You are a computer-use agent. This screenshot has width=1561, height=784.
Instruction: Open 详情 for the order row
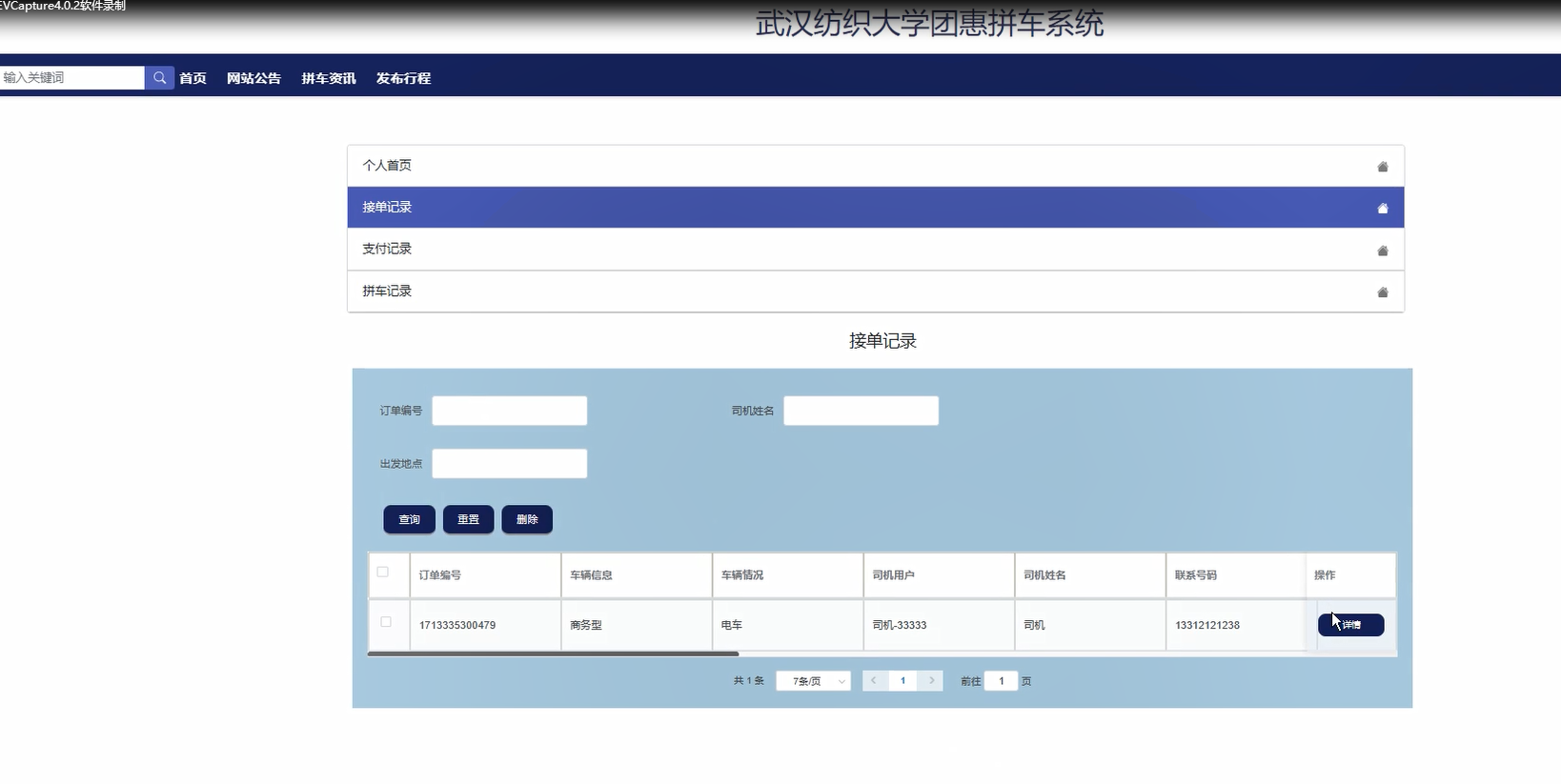1350,625
